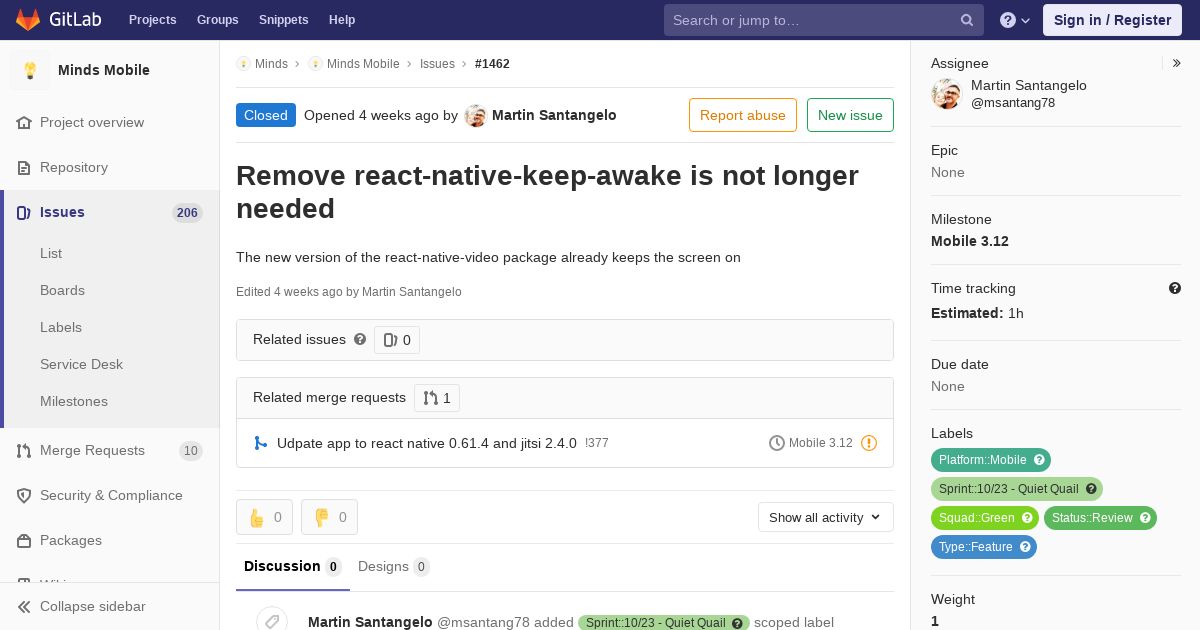Click label icon in activity note
This screenshot has height=630, width=1200.
pyautogui.click(x=272, y=621)
